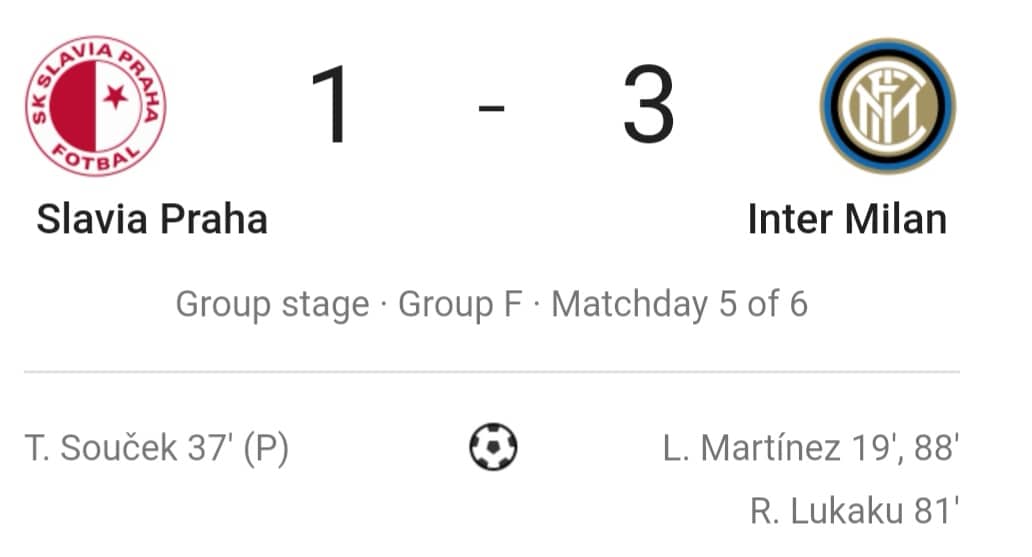
Task: Click the horizontal divider under match info
Action: tap(492, 372)
